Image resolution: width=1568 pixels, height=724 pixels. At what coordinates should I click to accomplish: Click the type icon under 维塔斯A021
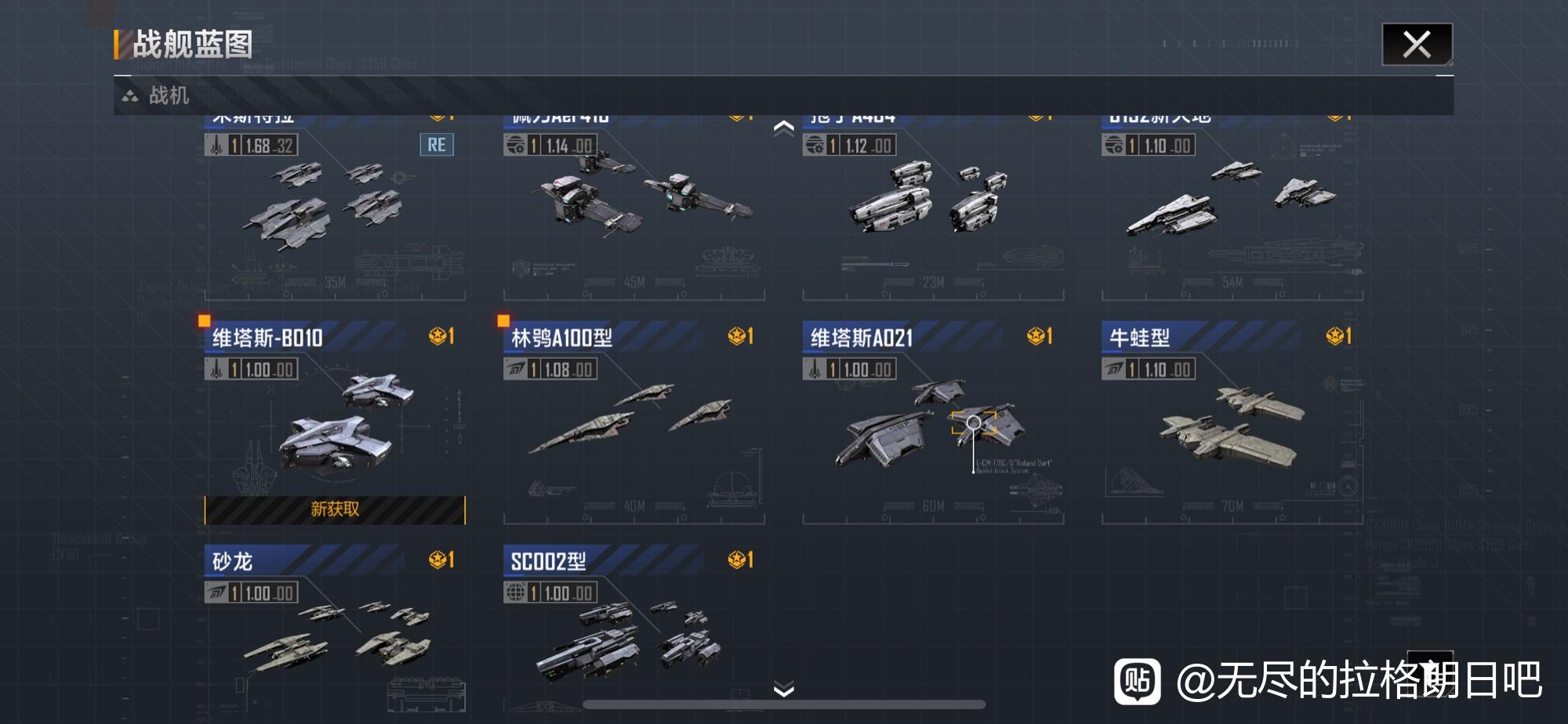pyautogui.click(x=815, y=369)
